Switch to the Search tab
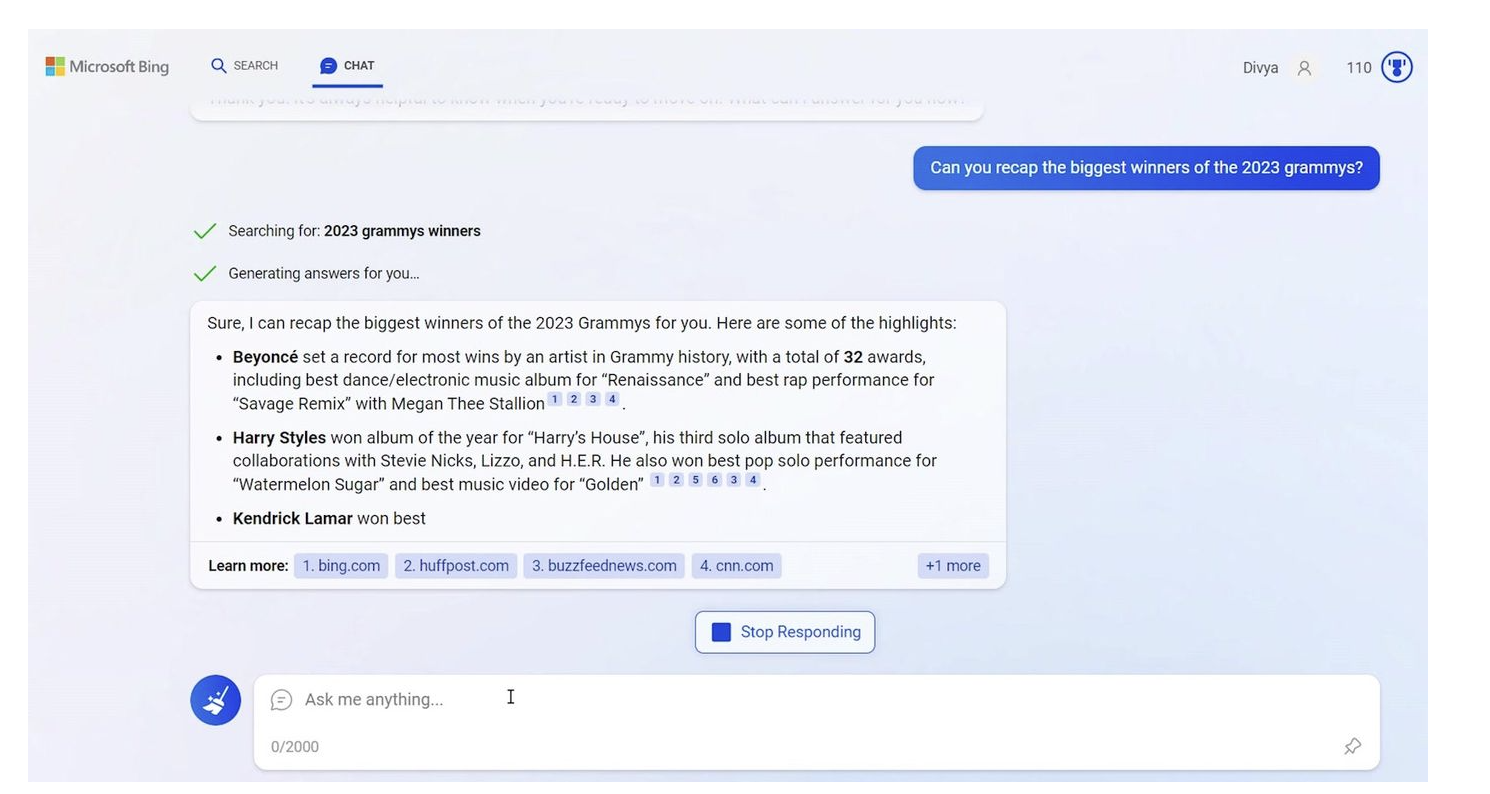Viewport: 1490px width, 794px height. pos(244,66)
